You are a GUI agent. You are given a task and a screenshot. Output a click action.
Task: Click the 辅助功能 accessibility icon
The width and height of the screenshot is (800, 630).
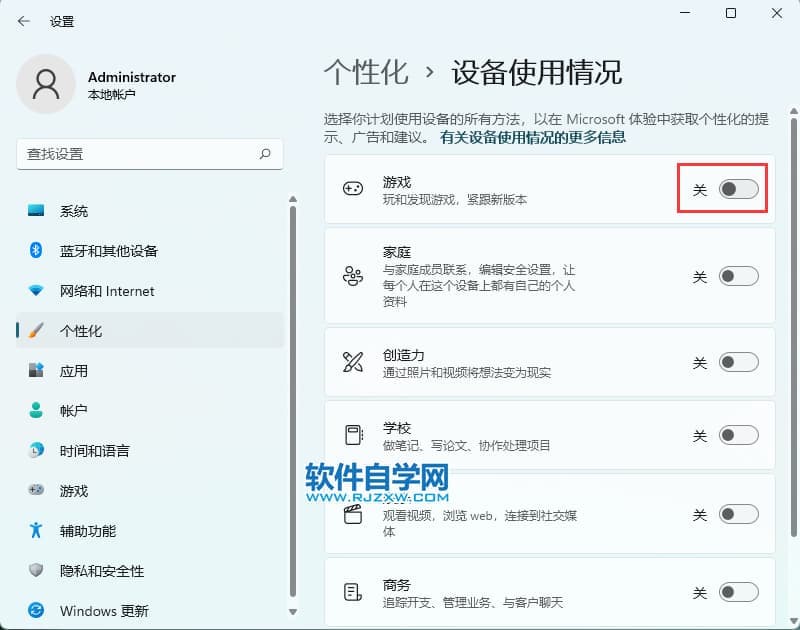click(x=37, y=531)
